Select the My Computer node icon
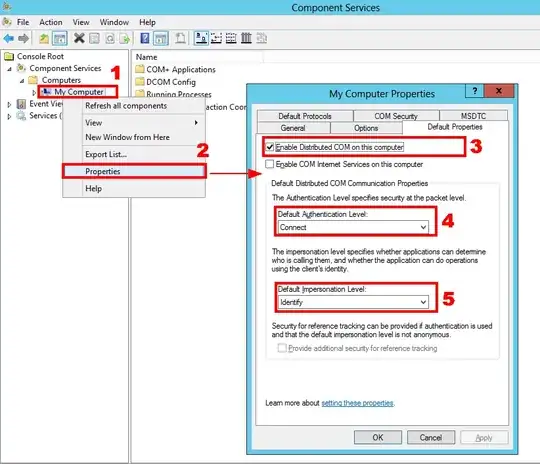 tap(46, 92)
